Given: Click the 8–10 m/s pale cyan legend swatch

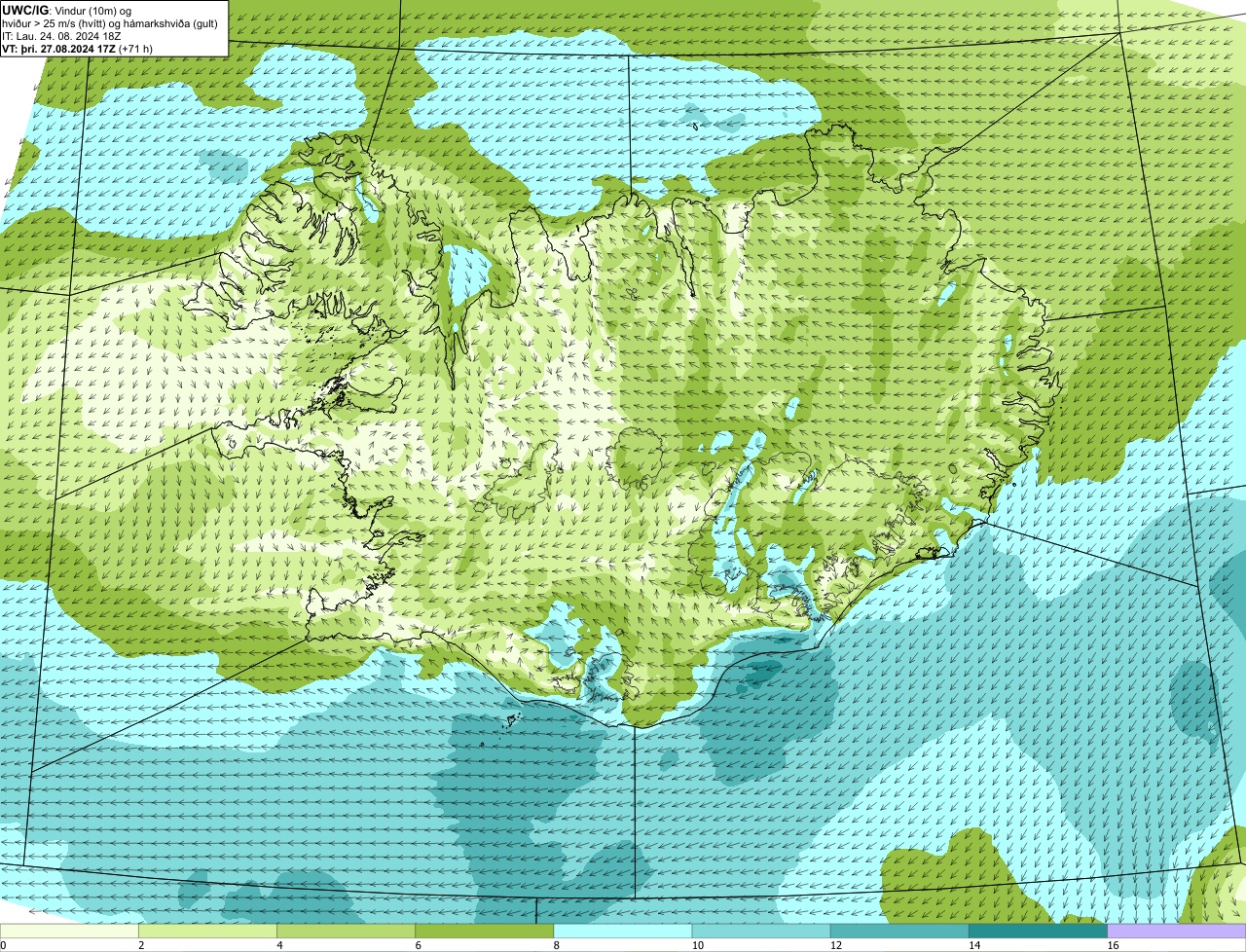Looking at the screenshot, I should [x=623, y=931].
